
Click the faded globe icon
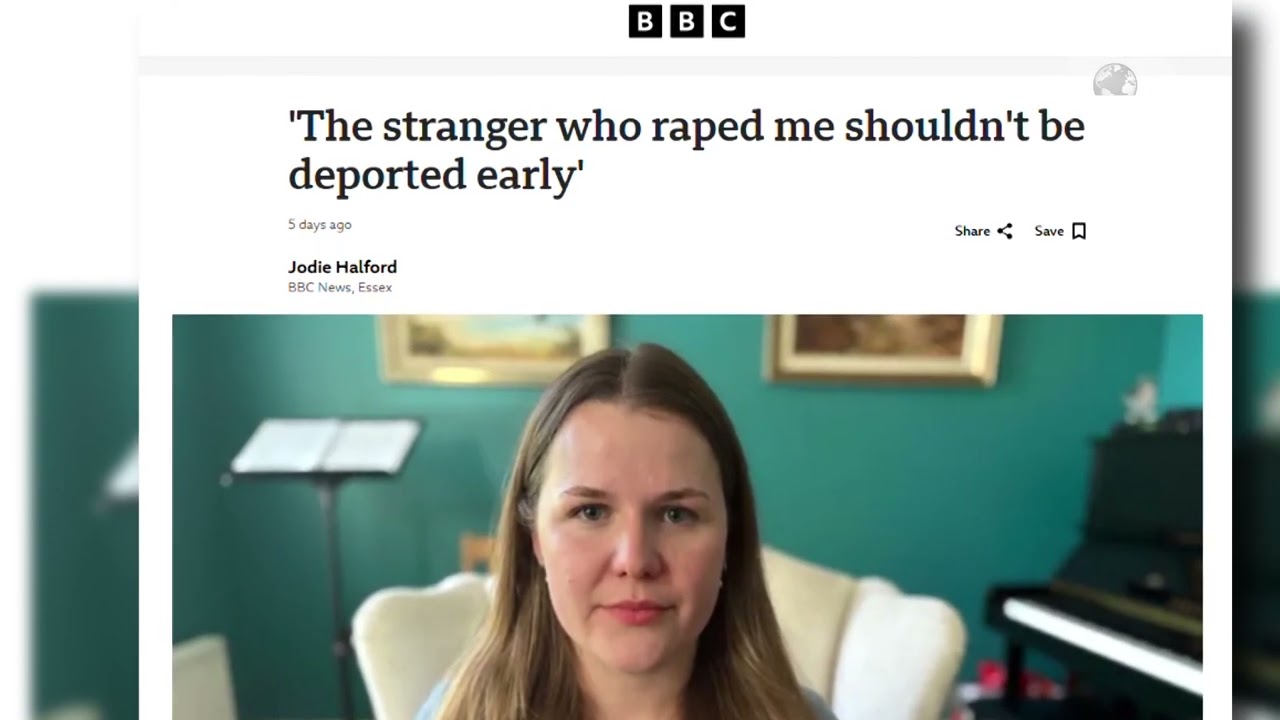1115,80
